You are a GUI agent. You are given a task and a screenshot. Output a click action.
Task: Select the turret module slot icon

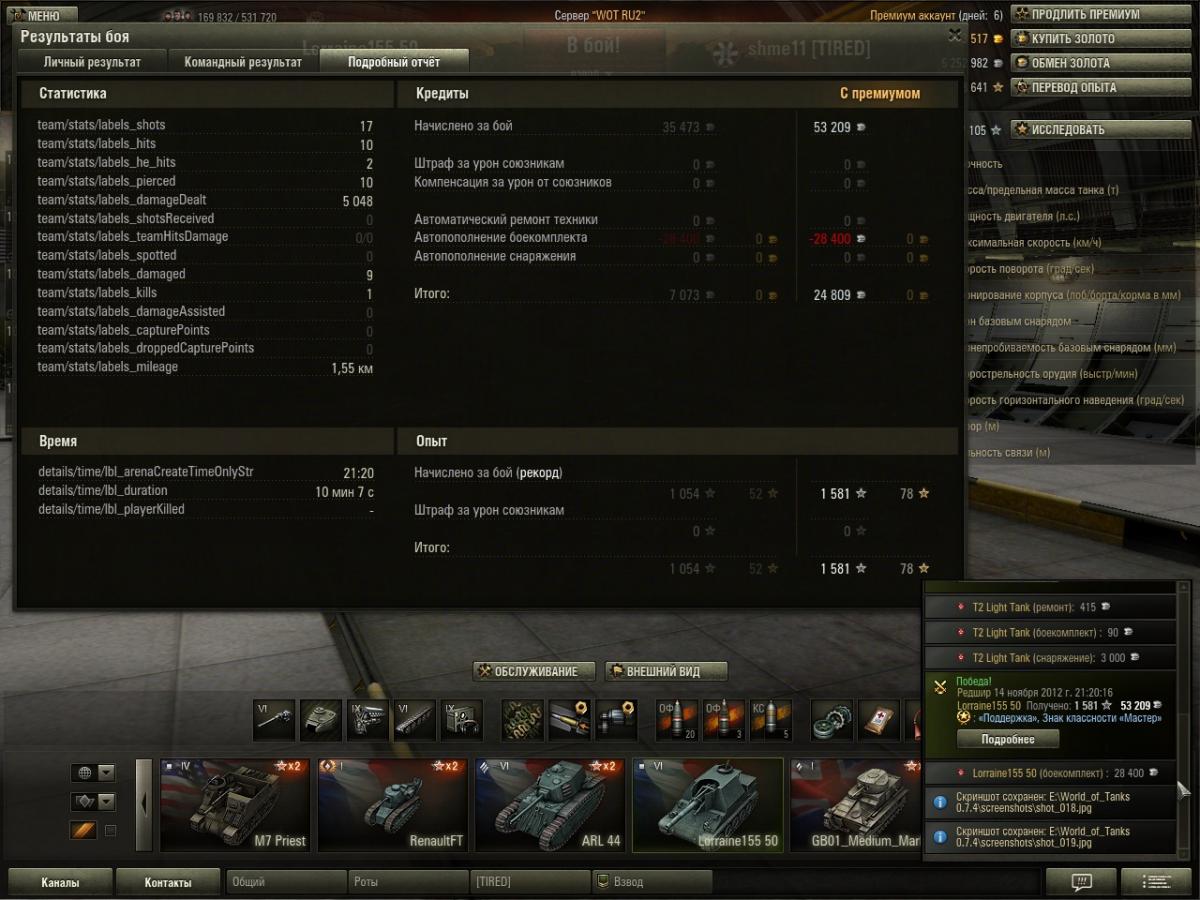(x=321, y=719)
